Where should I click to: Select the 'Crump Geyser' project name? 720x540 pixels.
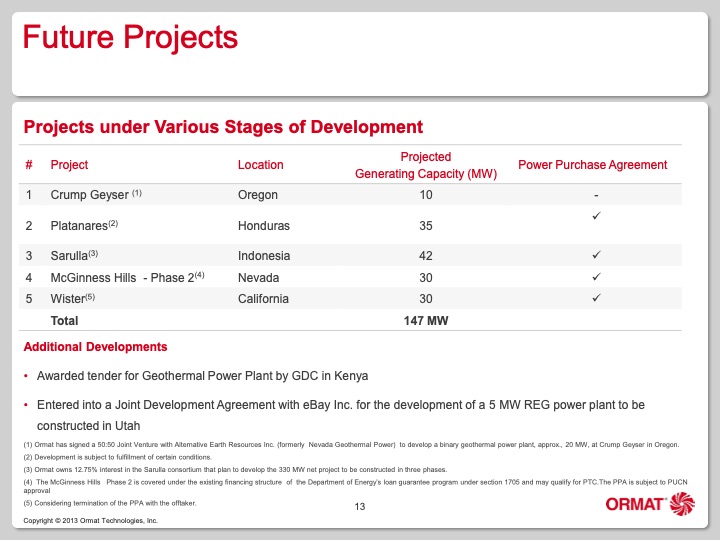click(86, 195)
